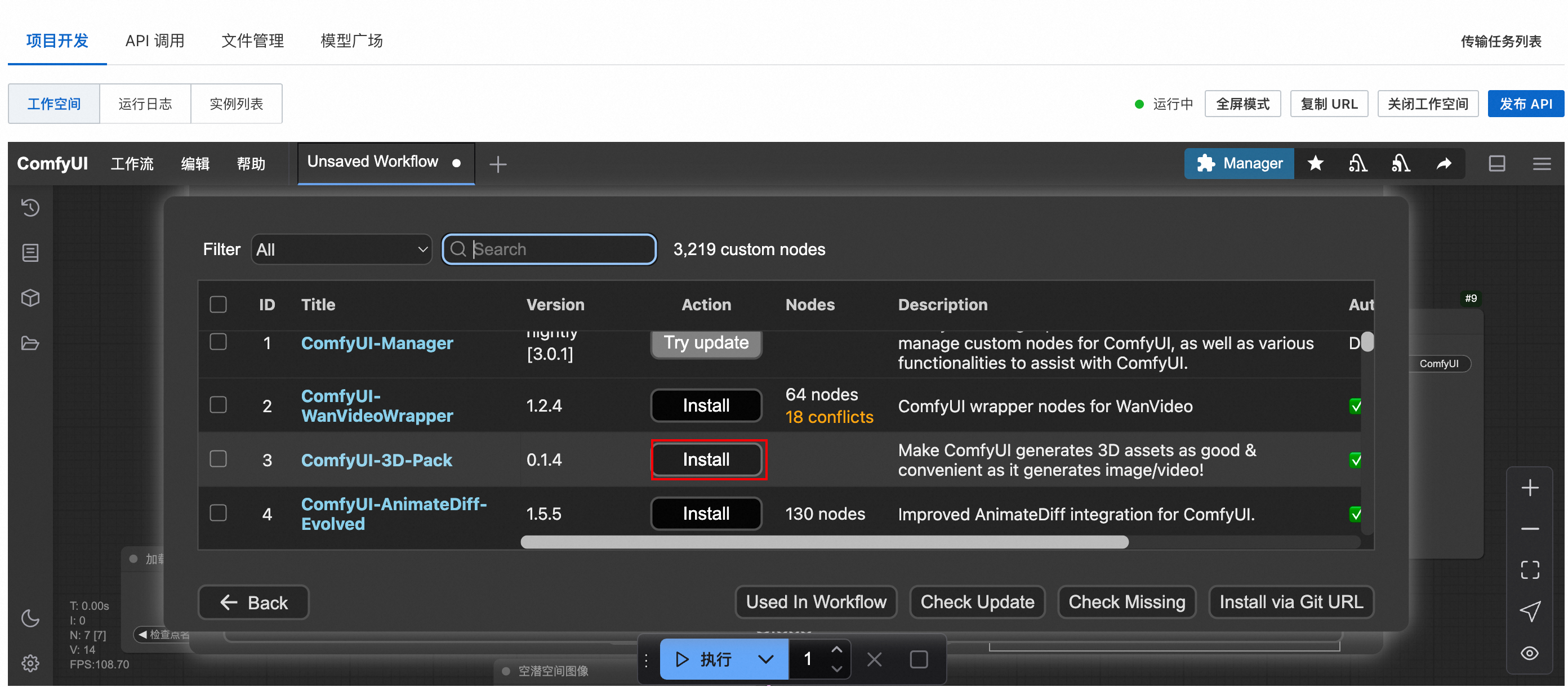The width and height of the screenshot is (1568, 687).
Task: Open settings gear icon in sidebar
Action: click(x=30, y=663)
